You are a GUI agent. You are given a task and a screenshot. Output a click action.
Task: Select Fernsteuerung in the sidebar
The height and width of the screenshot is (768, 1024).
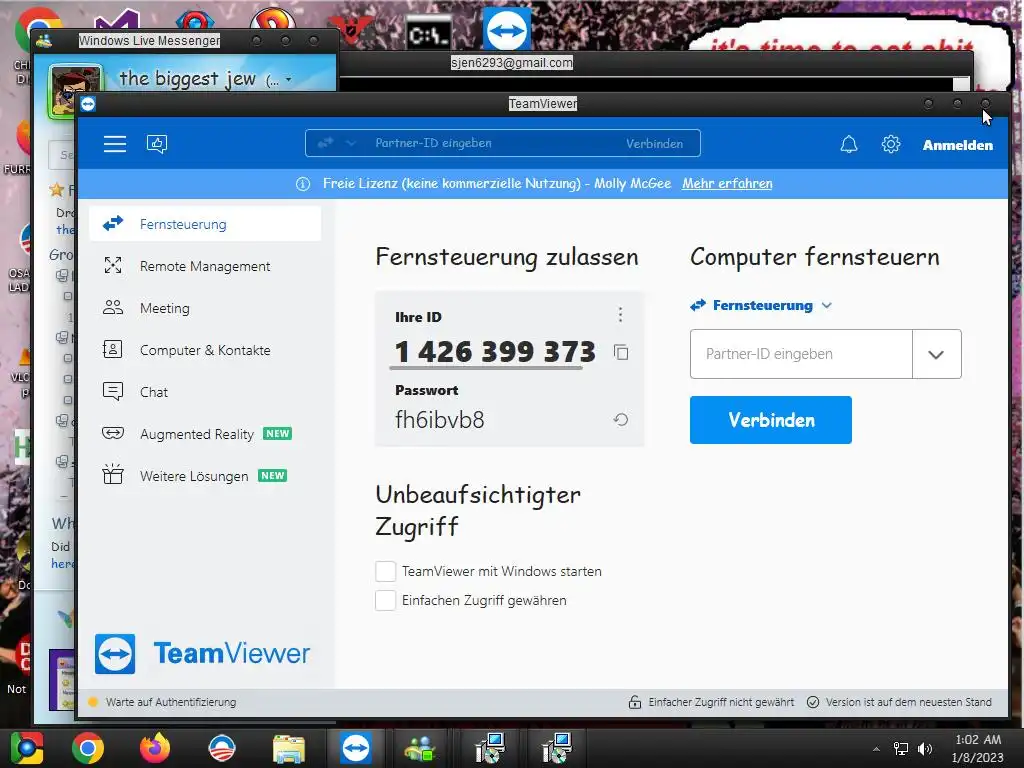[x=205, y=224]
